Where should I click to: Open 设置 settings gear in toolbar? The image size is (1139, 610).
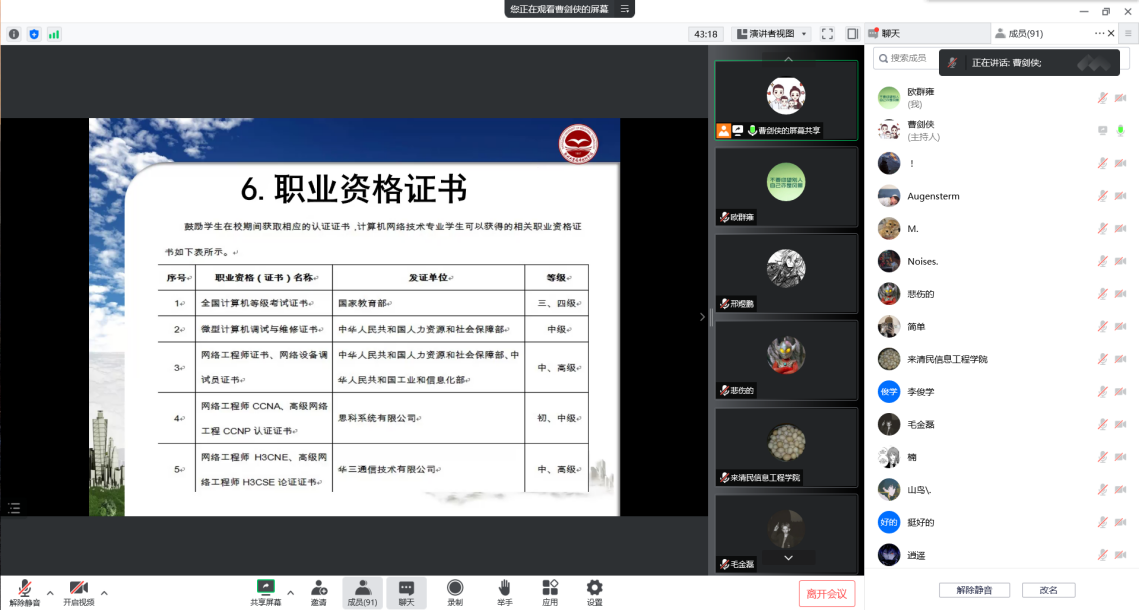595,588
